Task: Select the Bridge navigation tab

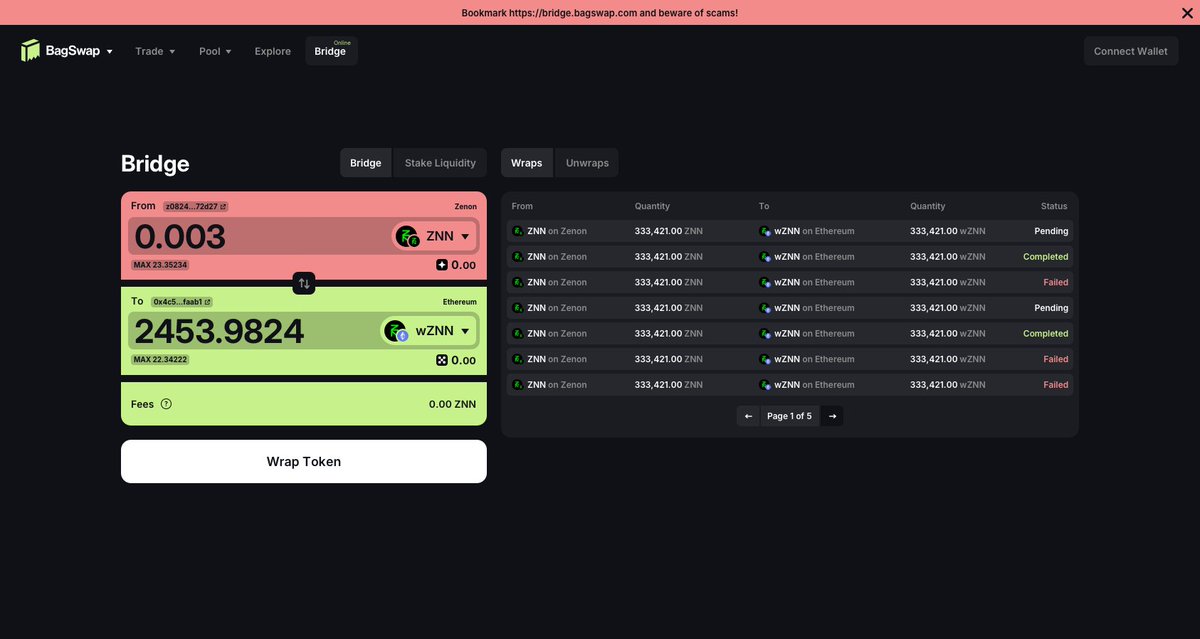Action: pyautogui.click(x=331, y=51)
